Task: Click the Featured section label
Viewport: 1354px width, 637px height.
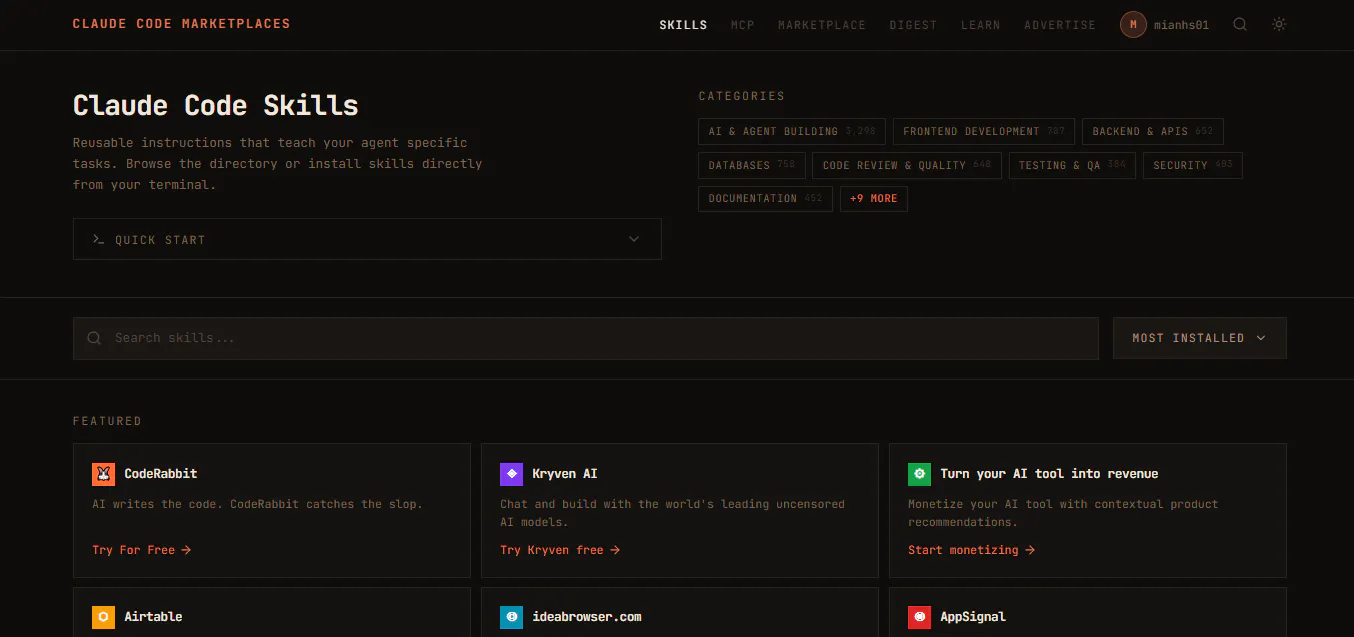Action: pyautogui.click(x=107, y=421)
